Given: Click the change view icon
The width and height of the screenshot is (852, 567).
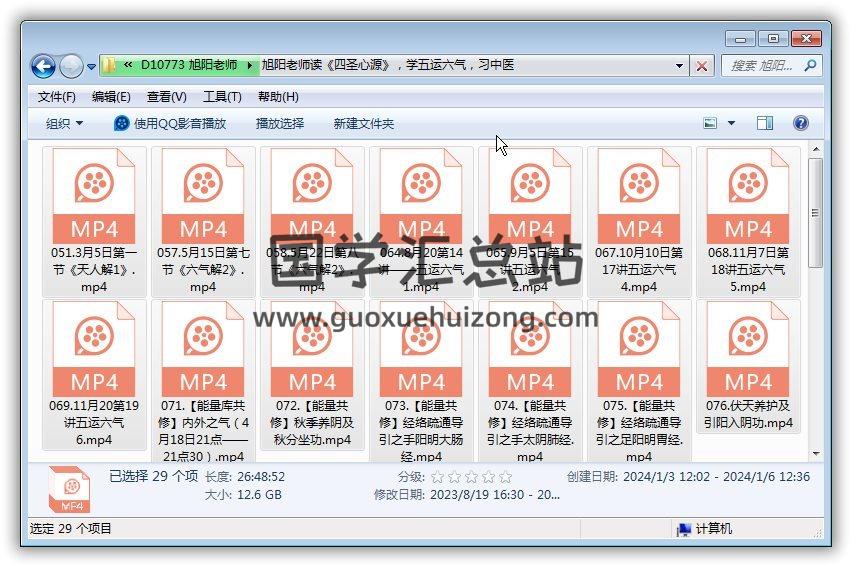Looking at the screenshot, I should 711,123.
